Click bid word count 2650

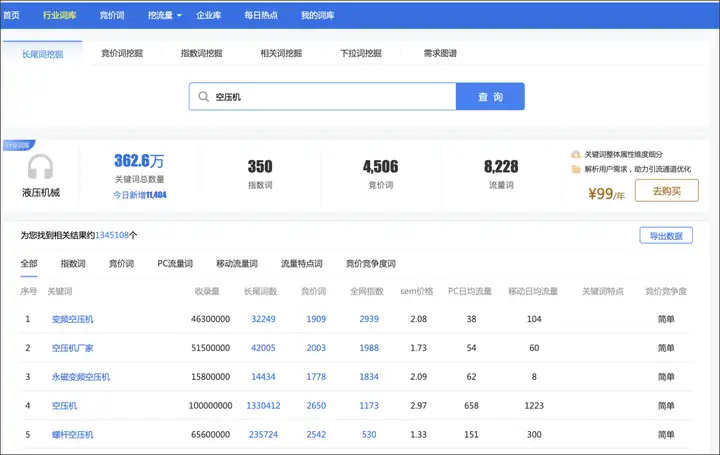coord(316,406)
